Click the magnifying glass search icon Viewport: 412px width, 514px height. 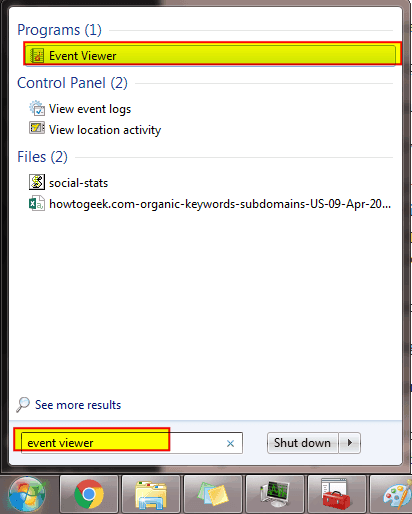(23, 404)
